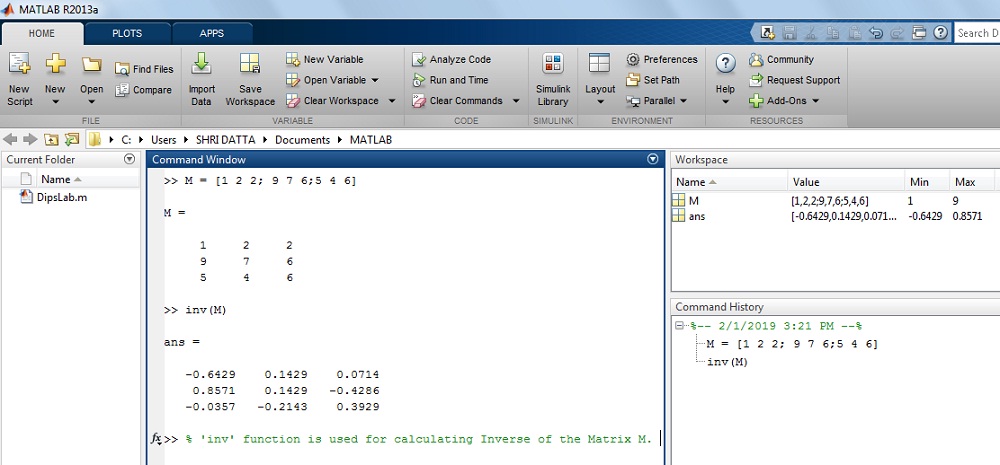1000x465 pixels.
Task: Click the Community icon in Resources
Action: pyautogui.click(x=757, y=60)
